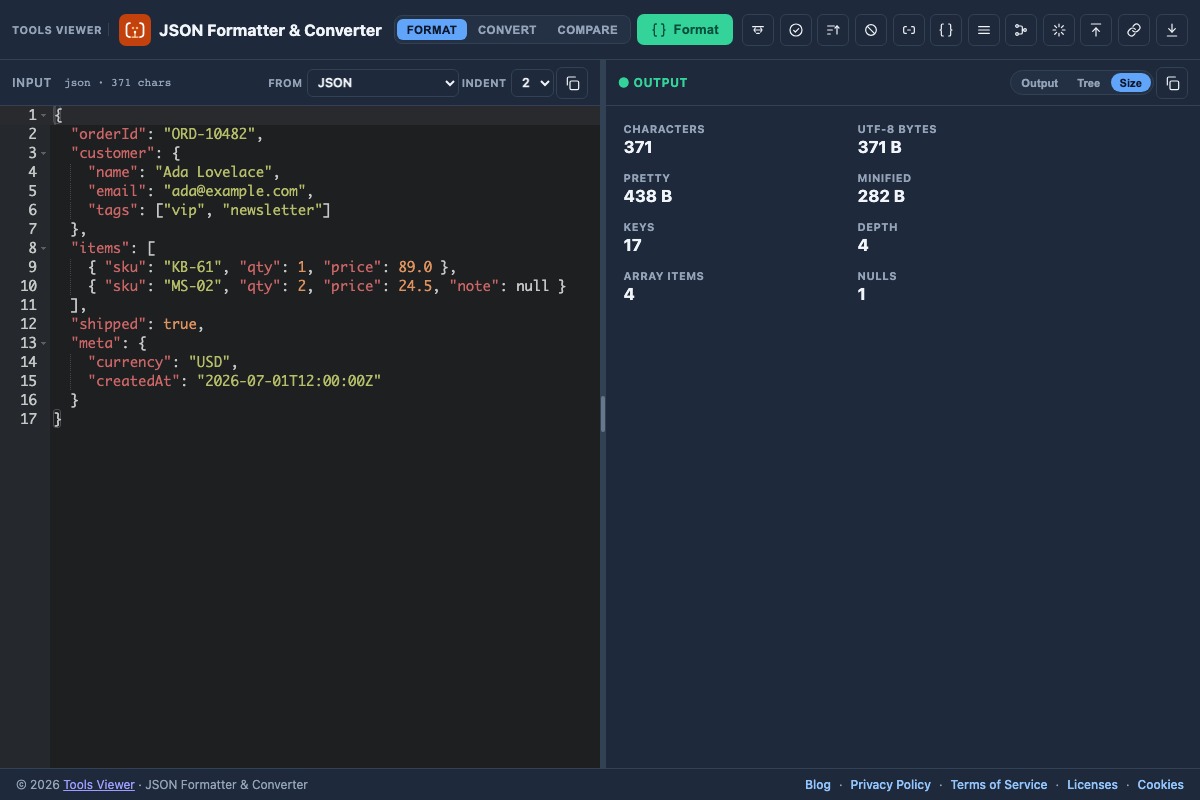This screenshot has height=800, width=1200.
Task: Click the DEPTH 4 stat value
Action: (863, 245)
